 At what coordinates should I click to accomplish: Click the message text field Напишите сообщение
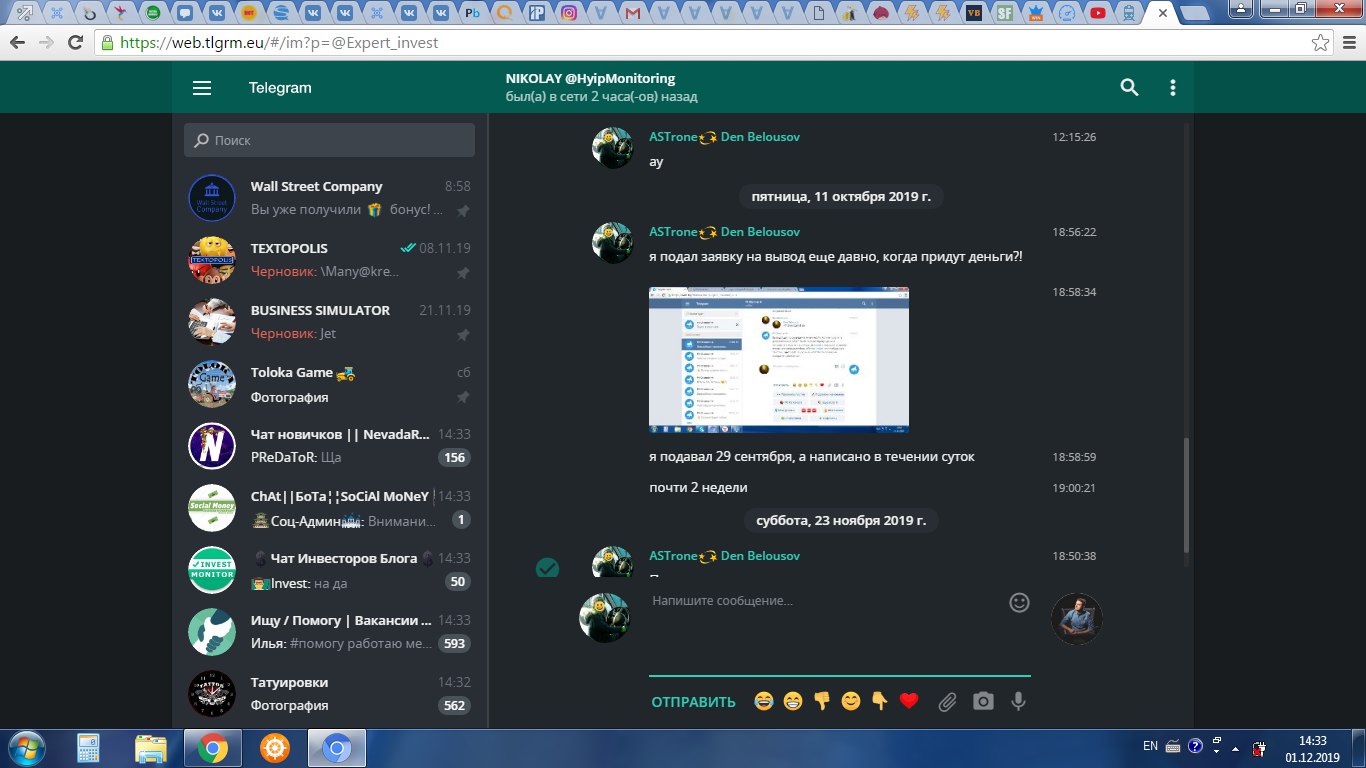point(824,602)
